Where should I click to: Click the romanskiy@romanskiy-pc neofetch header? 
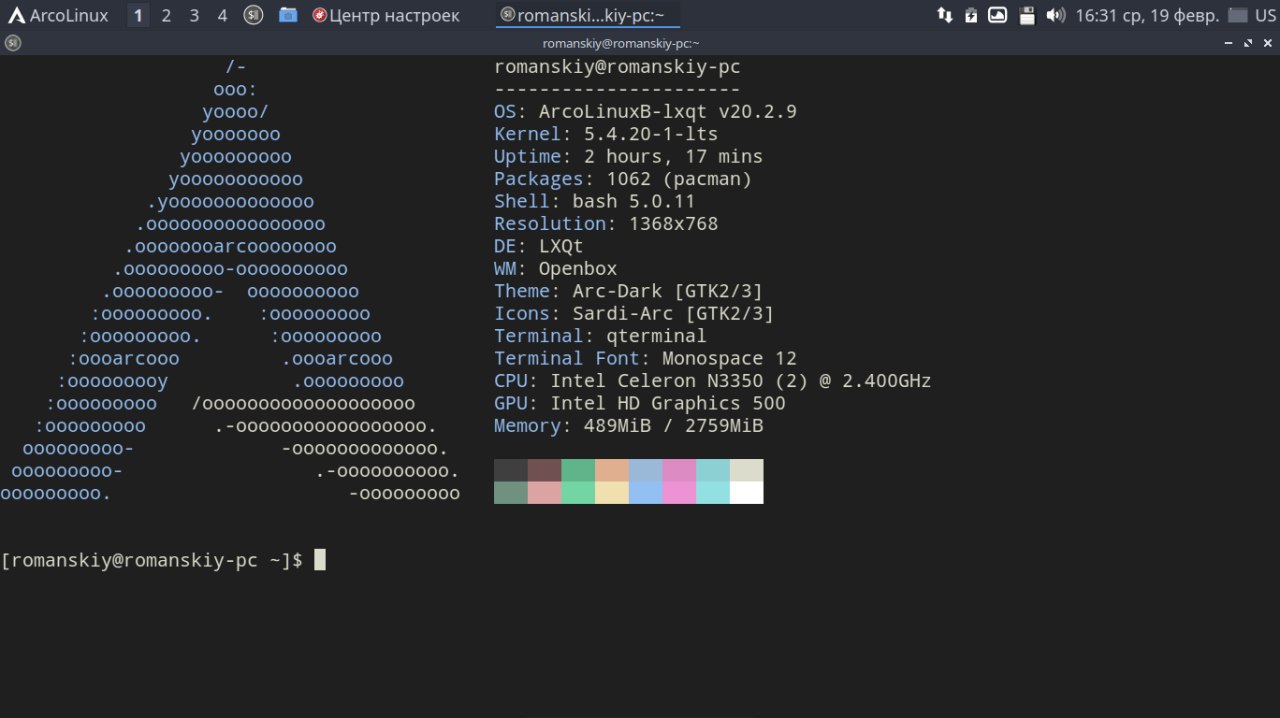(x=617, y=67)
